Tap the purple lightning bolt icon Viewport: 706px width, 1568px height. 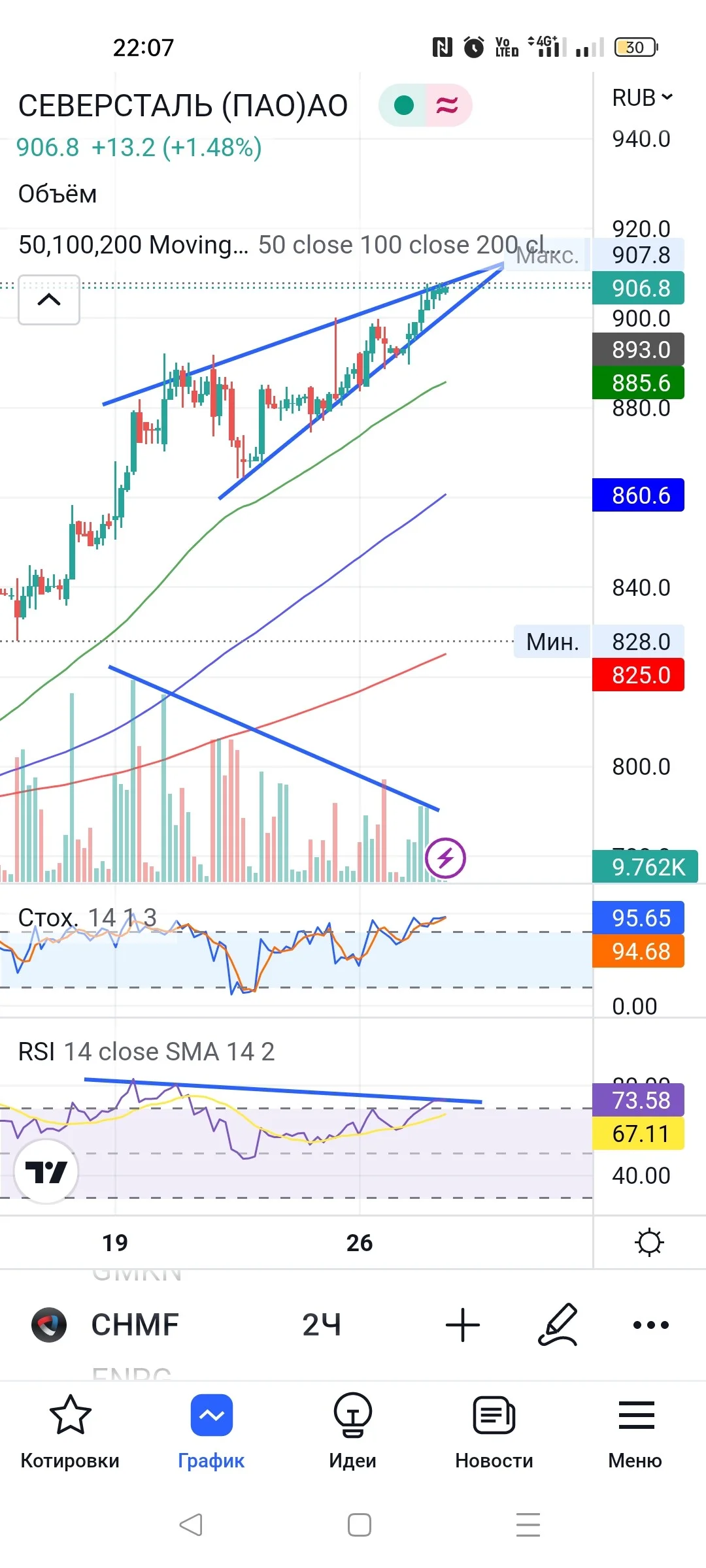click(445, 858)
